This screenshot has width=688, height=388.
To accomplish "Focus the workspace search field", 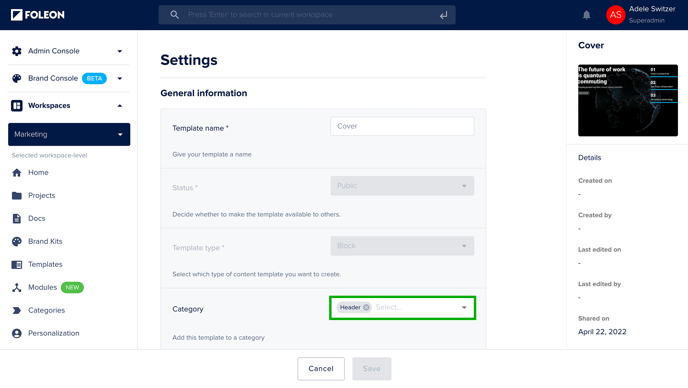I will coord(307,15).
